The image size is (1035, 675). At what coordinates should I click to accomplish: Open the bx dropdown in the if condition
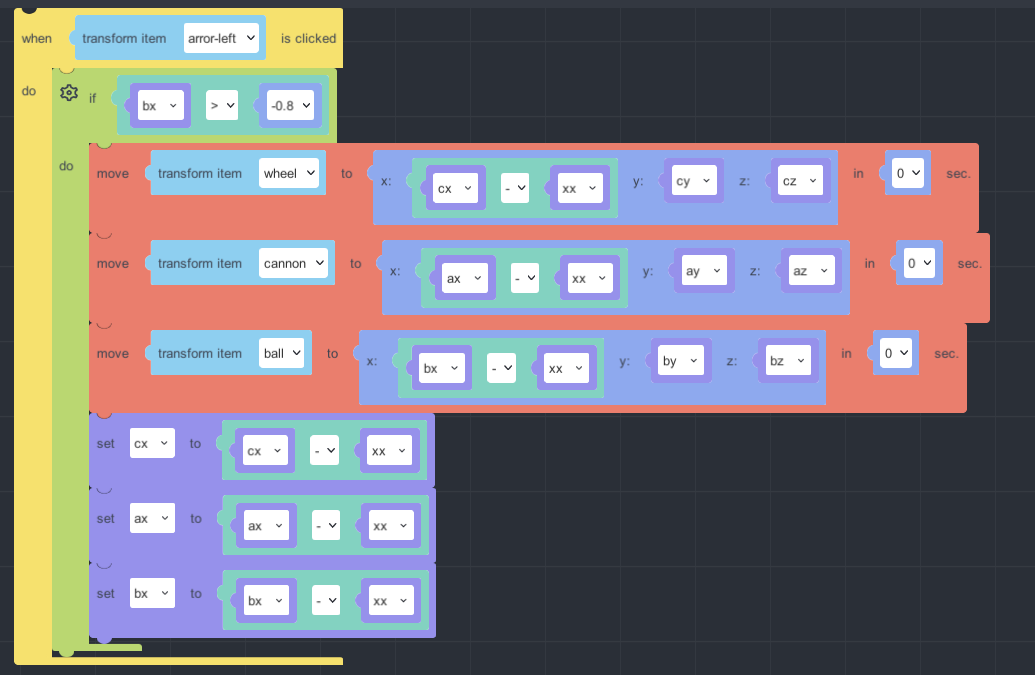click(x=159, y=105)
